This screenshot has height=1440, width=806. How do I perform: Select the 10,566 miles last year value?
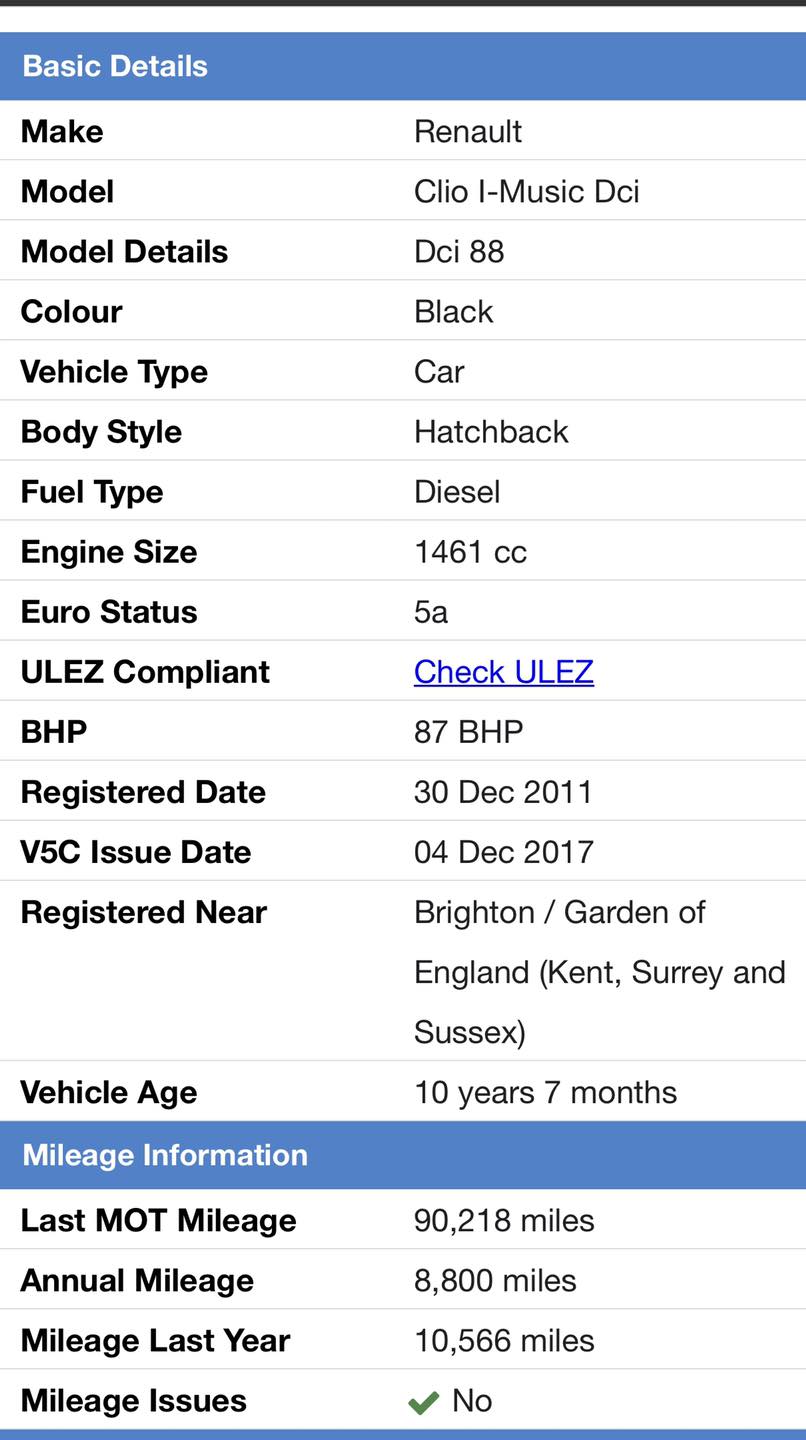coord(504,1341)
